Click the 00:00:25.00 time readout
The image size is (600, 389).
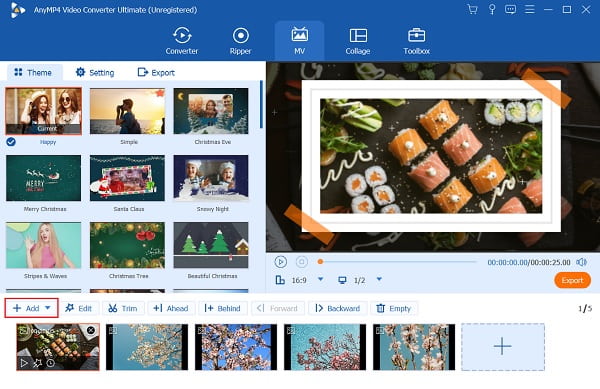click(550, 262)
